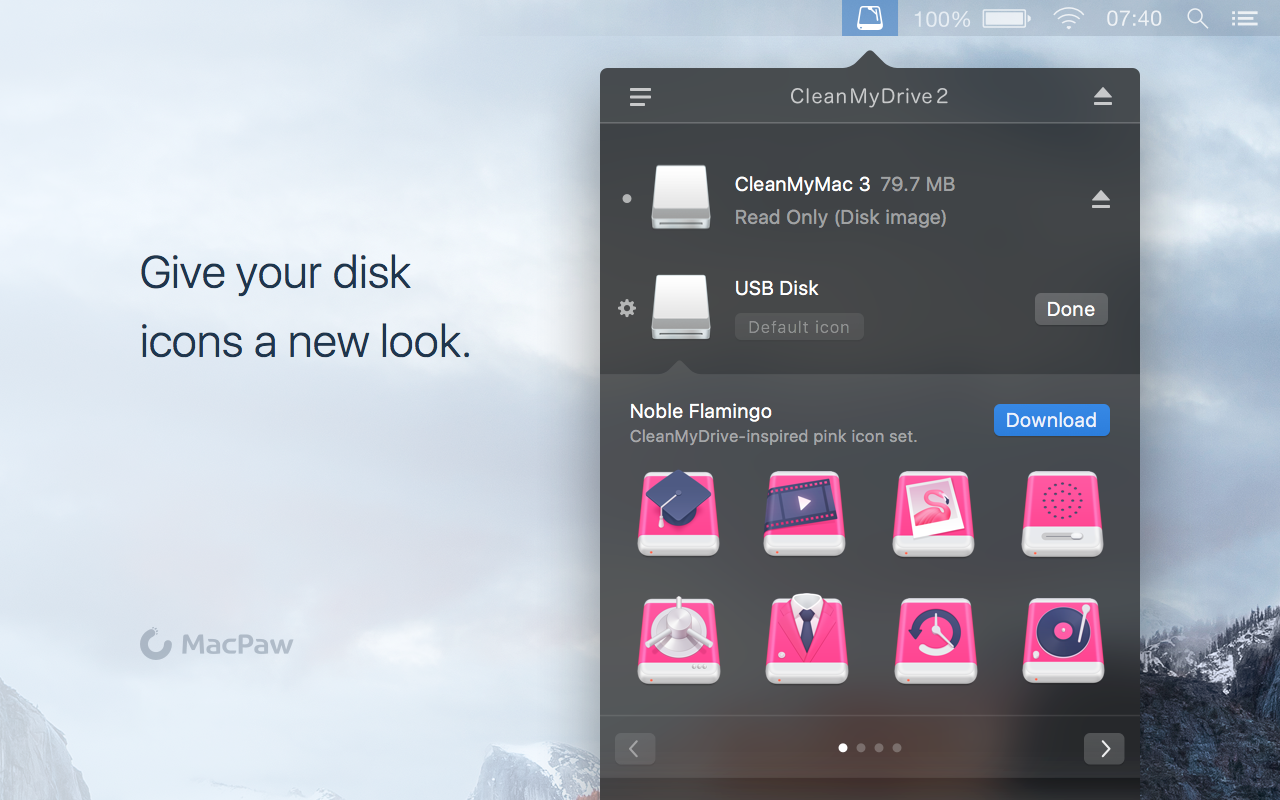Image resolution: width=1280 pixels, height=800 pixels.
Task: Choose the speaker grille drive icon
Action: (x=1062, y=513)
